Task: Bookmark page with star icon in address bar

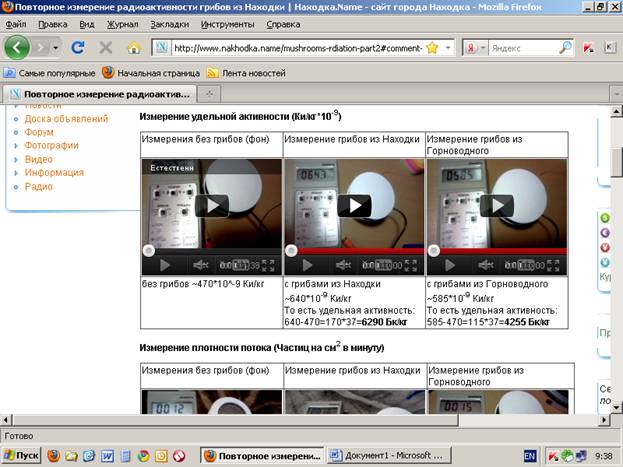Action: coord(432,47)
